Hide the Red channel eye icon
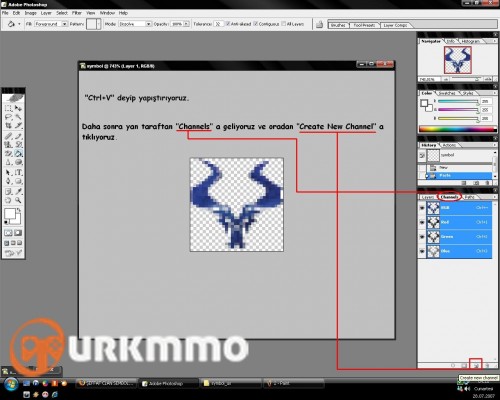The height and width of the screenshot is (400, 500). click(x=422, y=222)
